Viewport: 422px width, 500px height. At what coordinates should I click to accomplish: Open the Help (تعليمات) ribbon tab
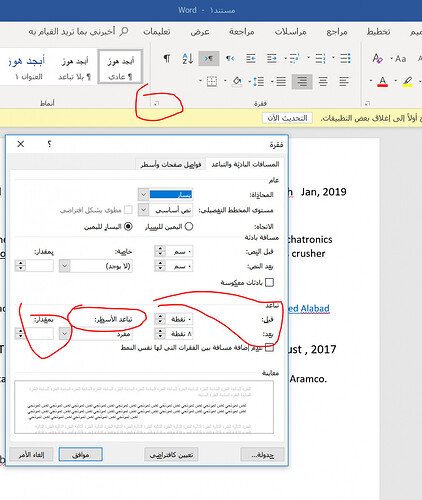[x=157, y=32]
